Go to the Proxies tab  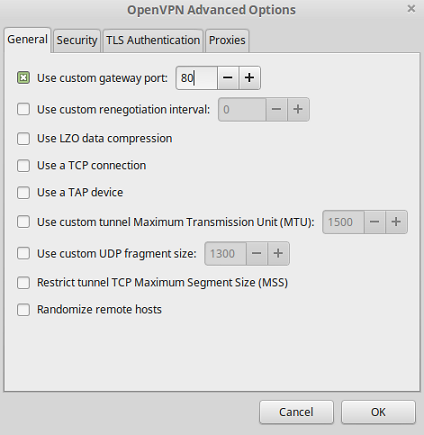pyautogui.click(x=227, y=41)
